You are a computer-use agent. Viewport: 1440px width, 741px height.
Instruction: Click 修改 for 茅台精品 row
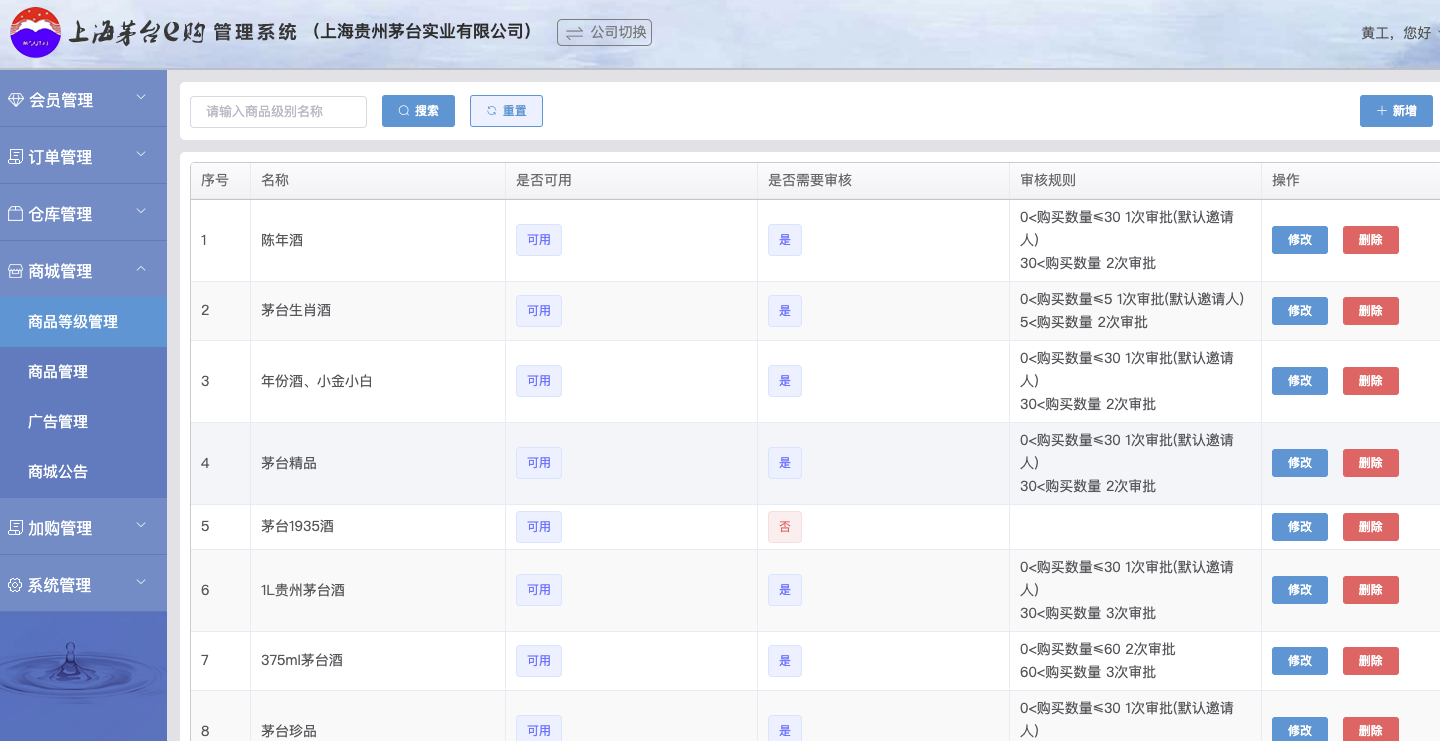tap(1300, 463)
